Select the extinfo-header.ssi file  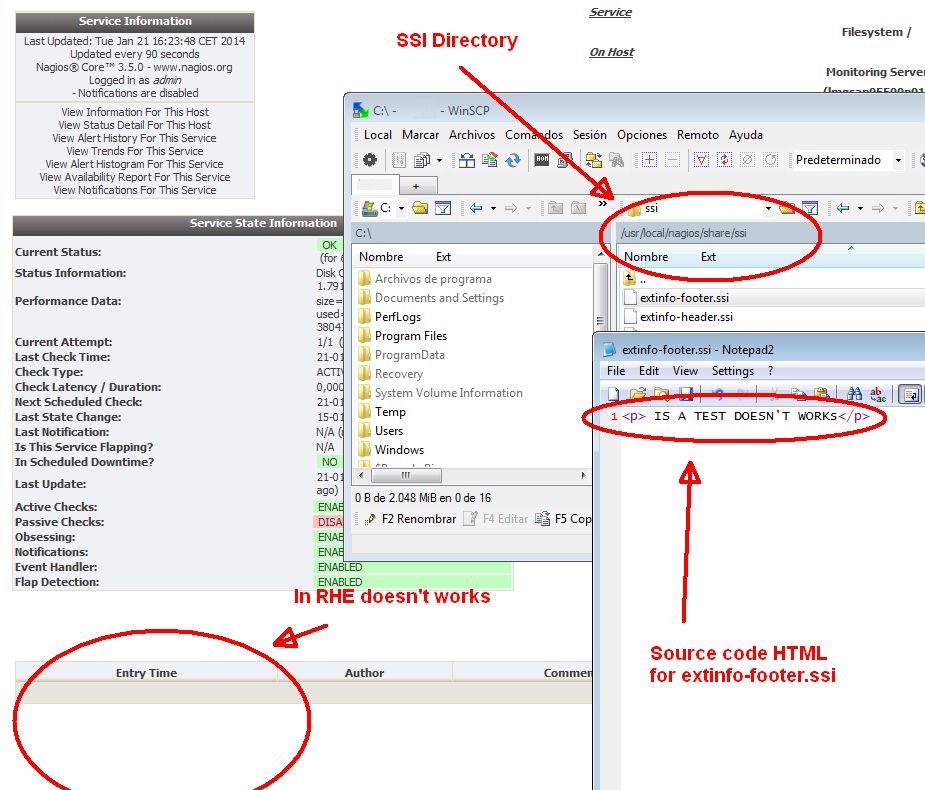686,317
